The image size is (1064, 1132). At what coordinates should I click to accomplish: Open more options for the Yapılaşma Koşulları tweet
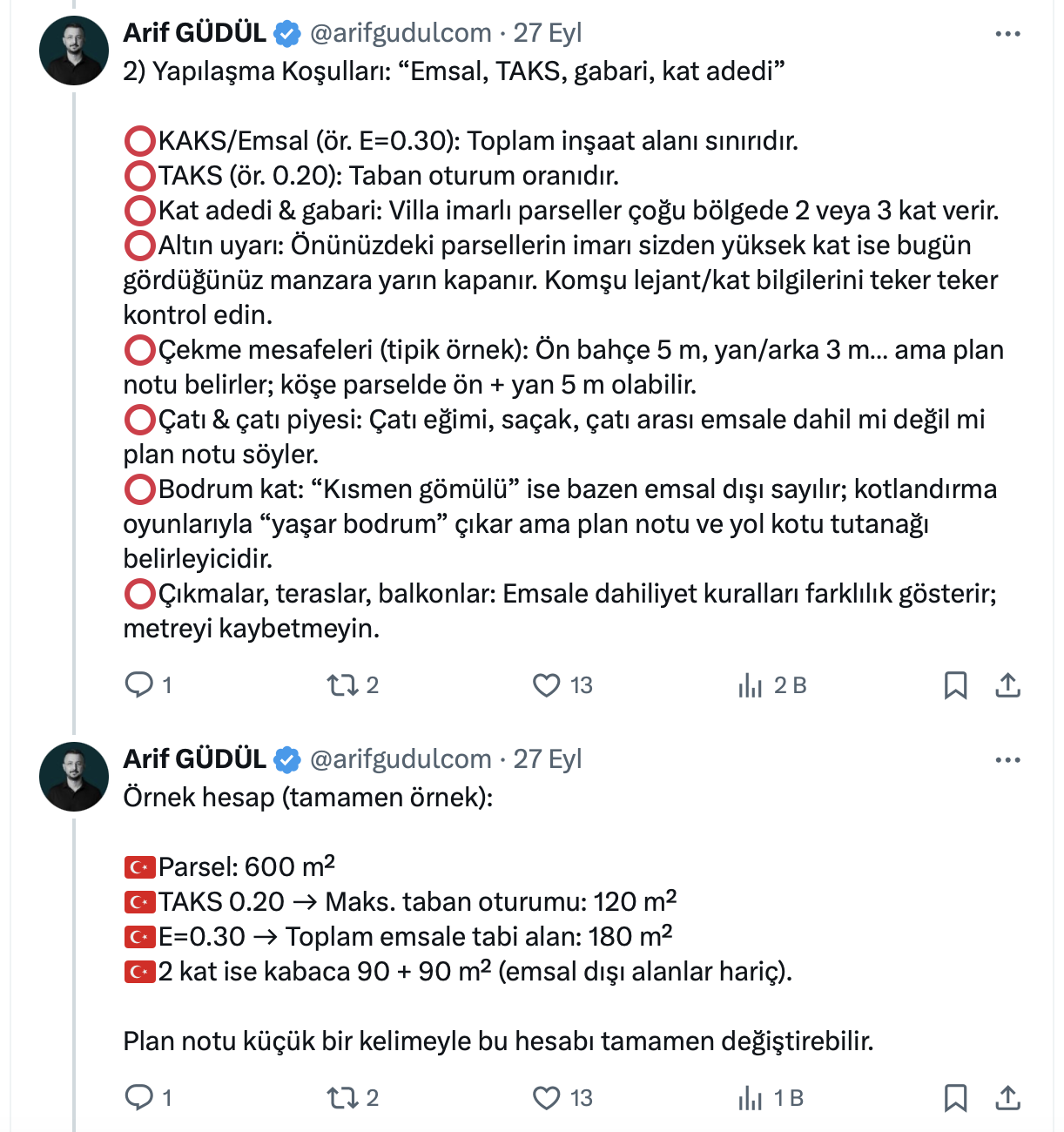click(1007, 34)
